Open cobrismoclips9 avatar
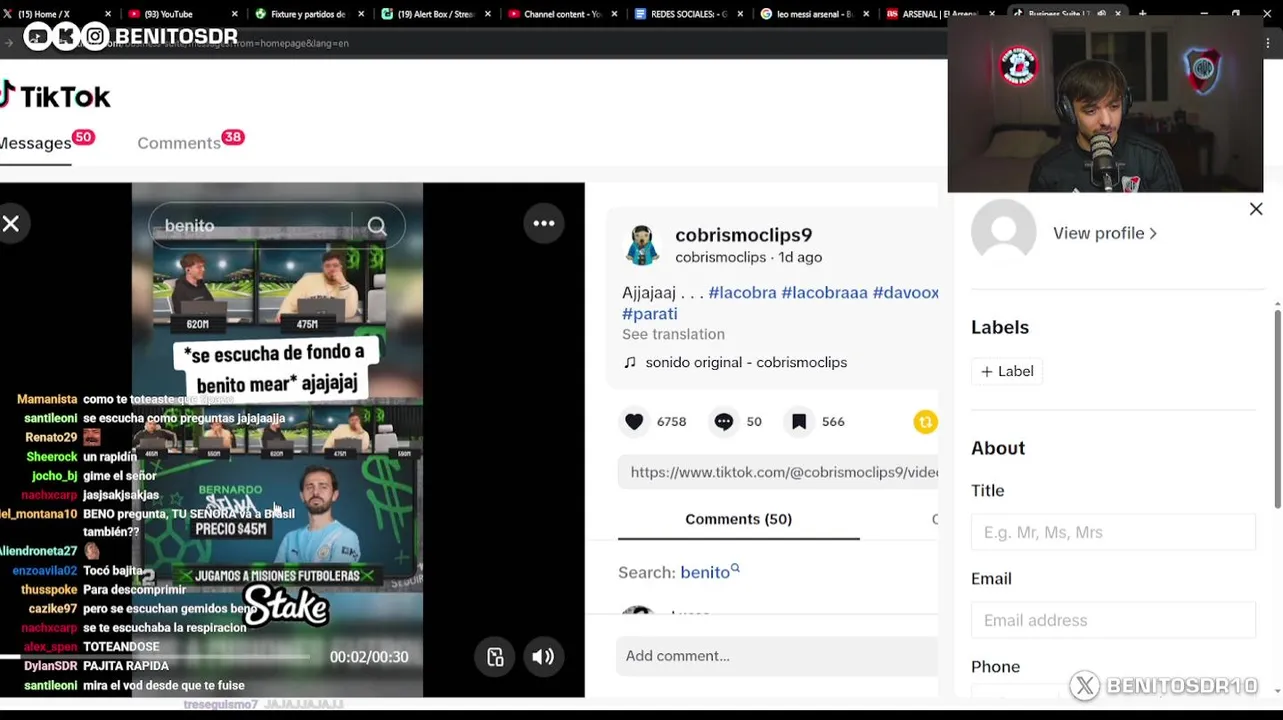This screenshot has height=720, width=1283. [642, 245]
